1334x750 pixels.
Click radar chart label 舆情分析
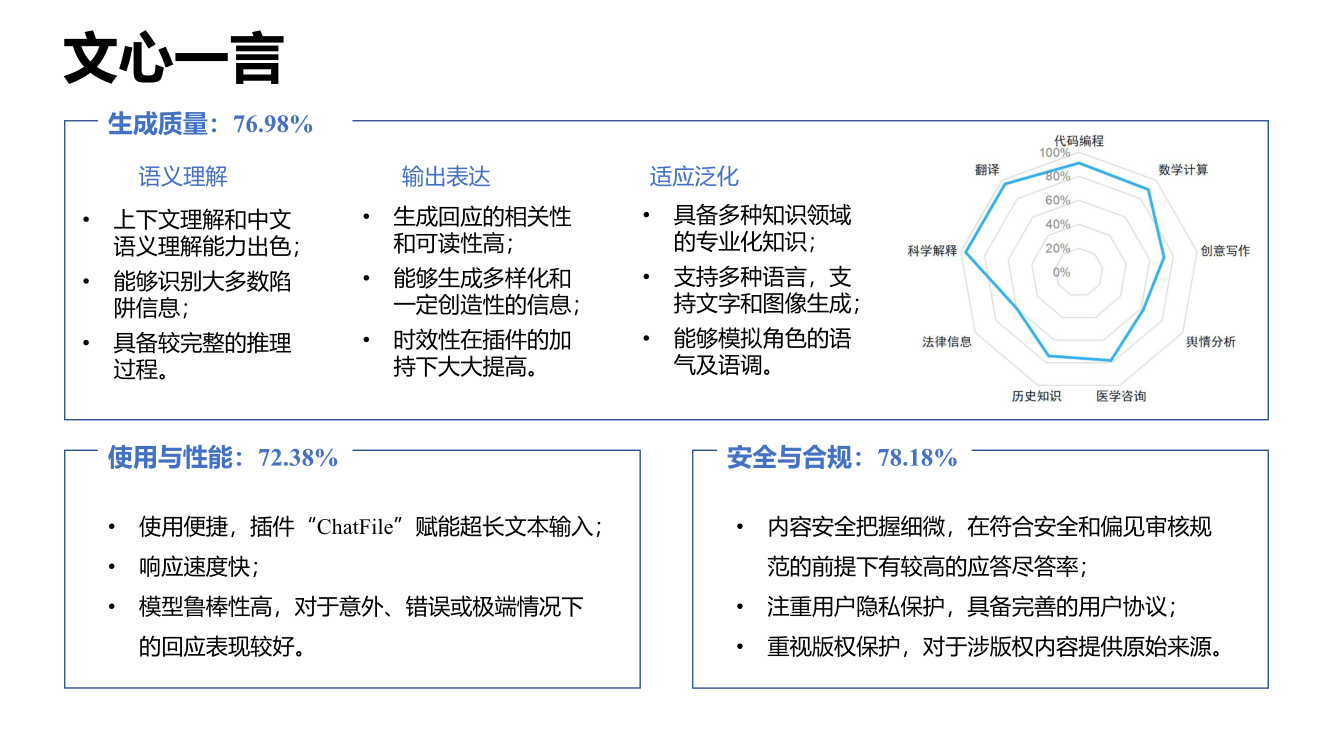tap(1211, 342)
